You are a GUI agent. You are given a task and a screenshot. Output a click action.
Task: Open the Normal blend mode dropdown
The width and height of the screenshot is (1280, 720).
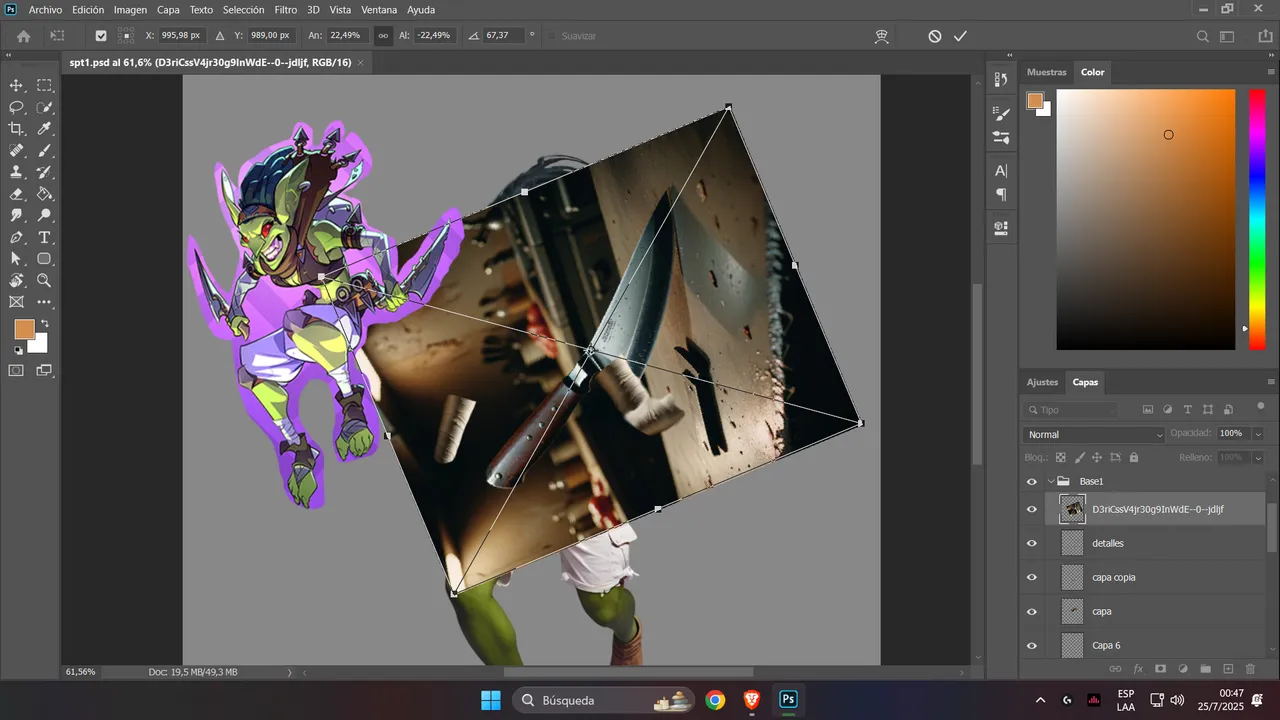pos(1095,434)
